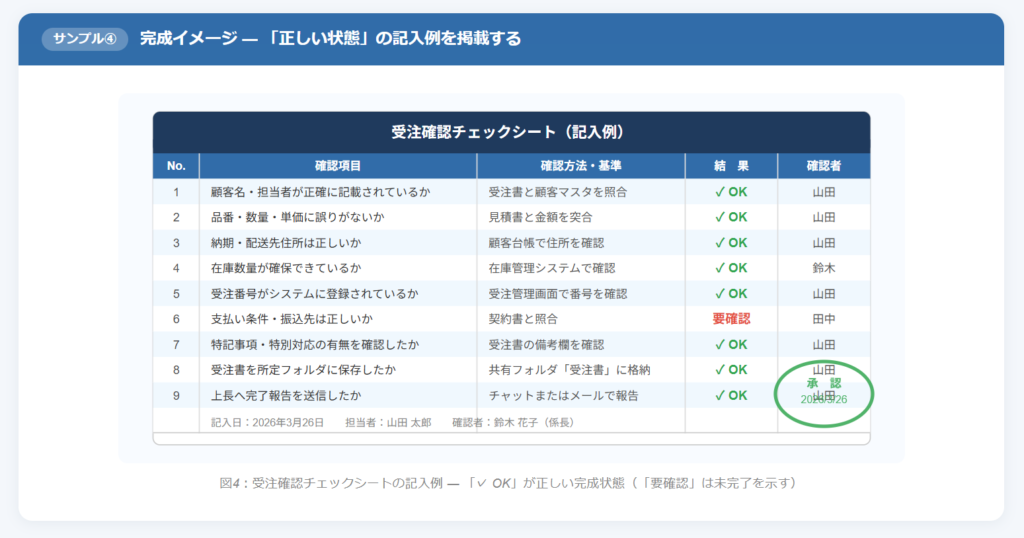This screenshot has height=538, width=1024.
Task: Click the 確認者 column header
Action: pos(824,166)
